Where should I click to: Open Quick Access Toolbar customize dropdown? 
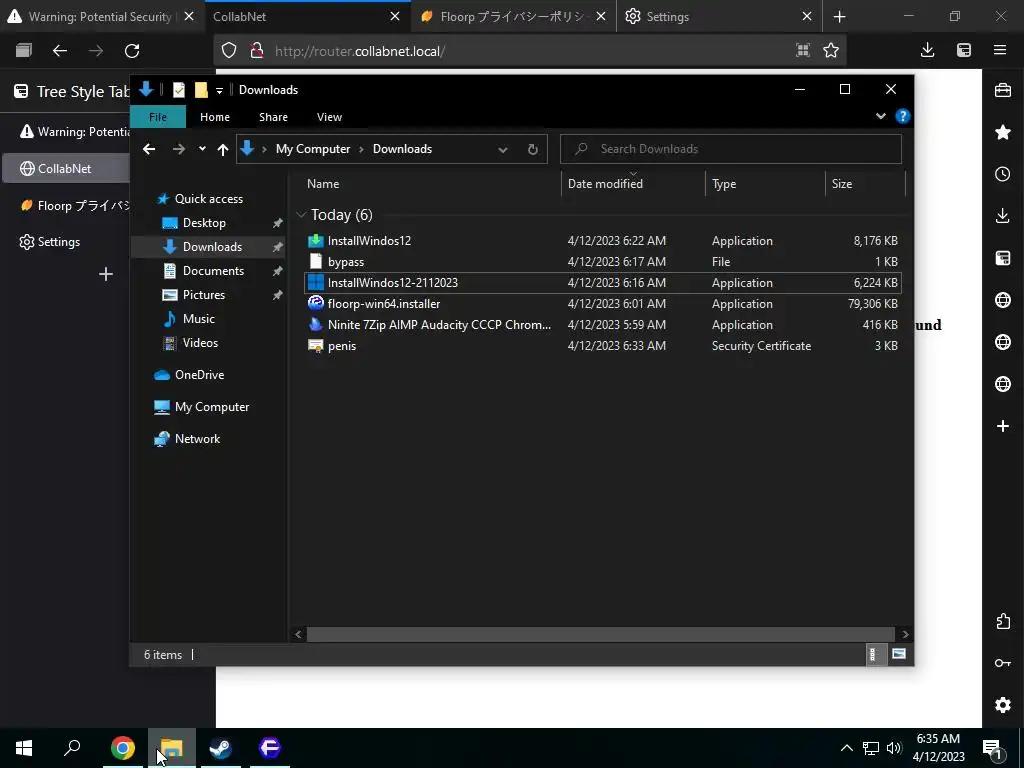219,90
